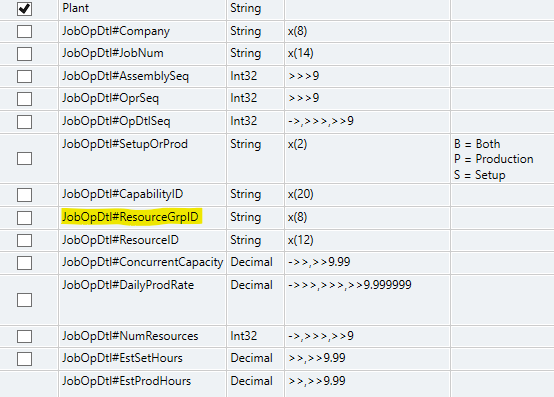Viewport: 554px width, 397px height.
Task: Click the B = Both description text
Action: pyautogui.click(x=477, y=144)
